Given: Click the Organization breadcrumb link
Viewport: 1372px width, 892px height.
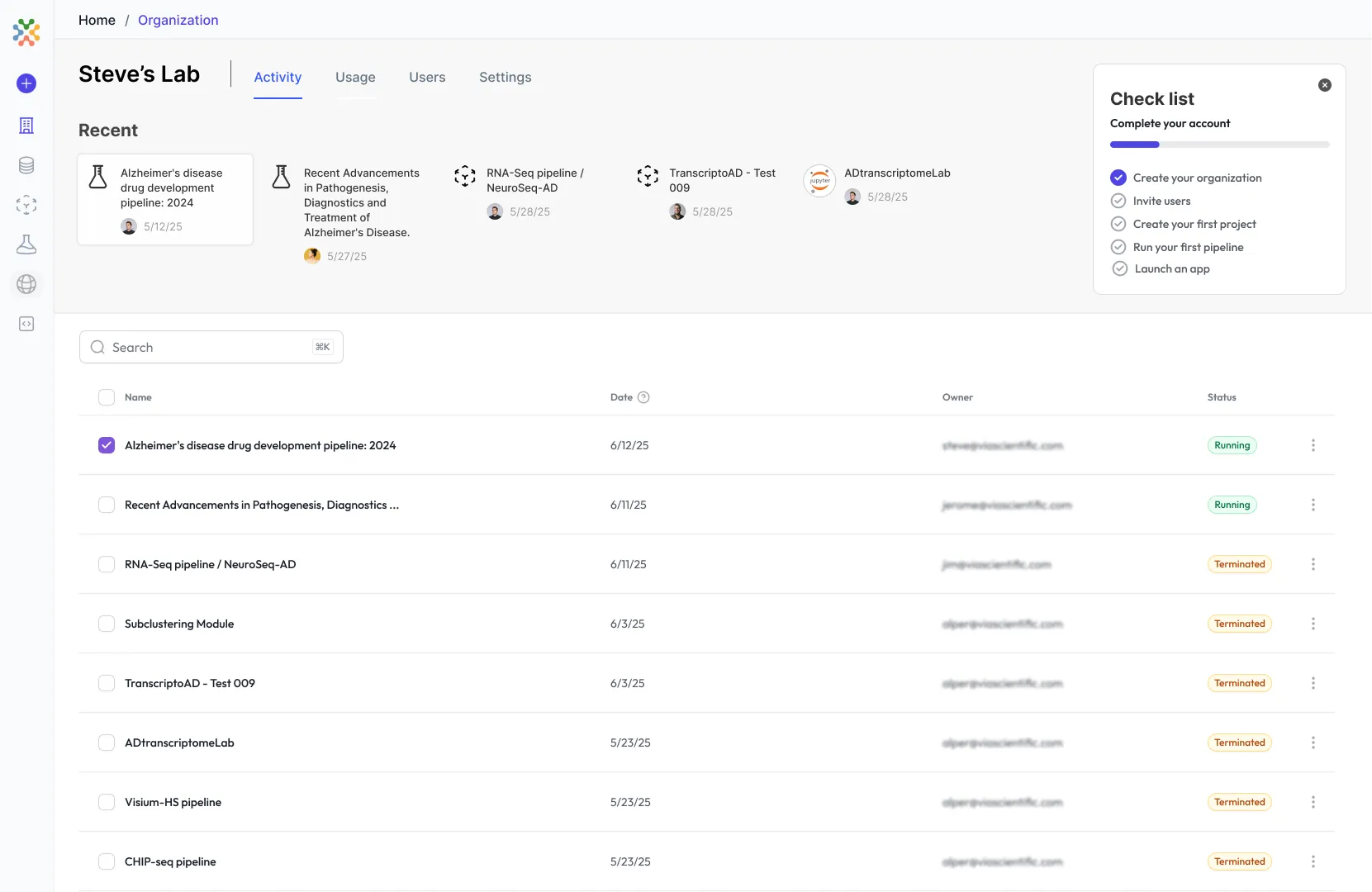Looking at the screenshot, I should (x=178, y=20).
